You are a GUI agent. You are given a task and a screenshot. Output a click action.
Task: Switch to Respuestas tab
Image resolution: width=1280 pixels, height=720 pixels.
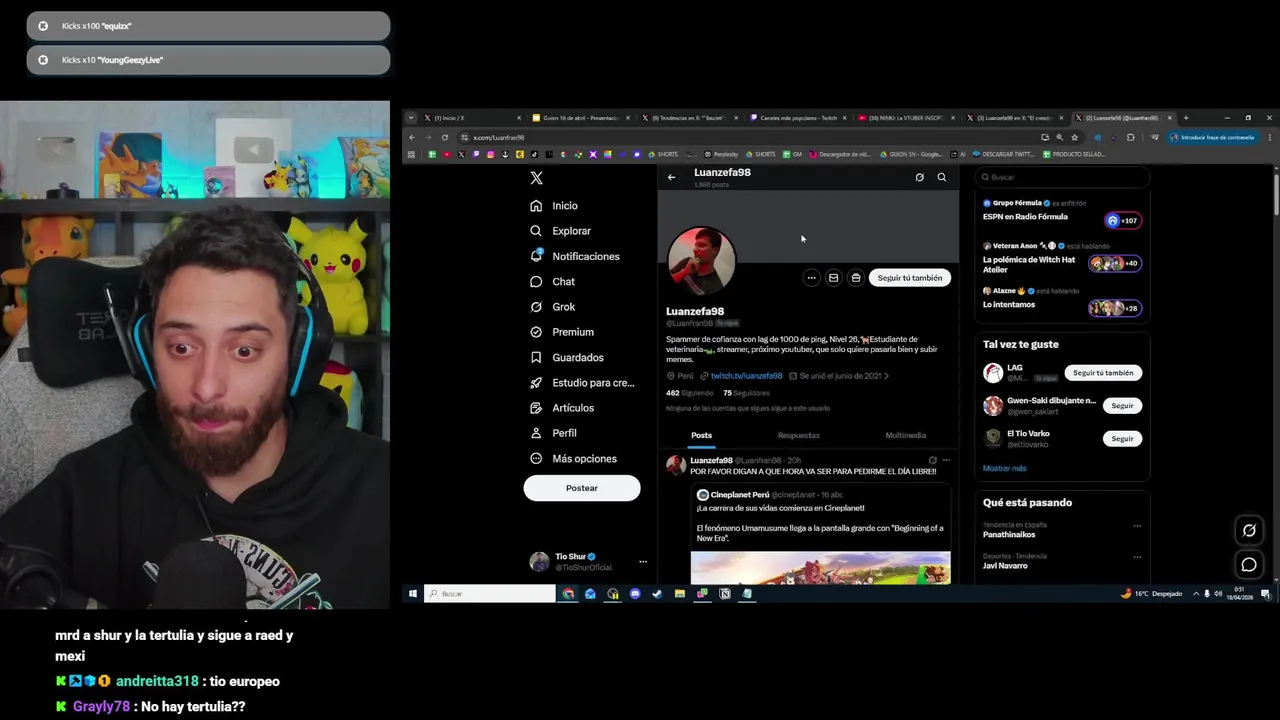799,436
